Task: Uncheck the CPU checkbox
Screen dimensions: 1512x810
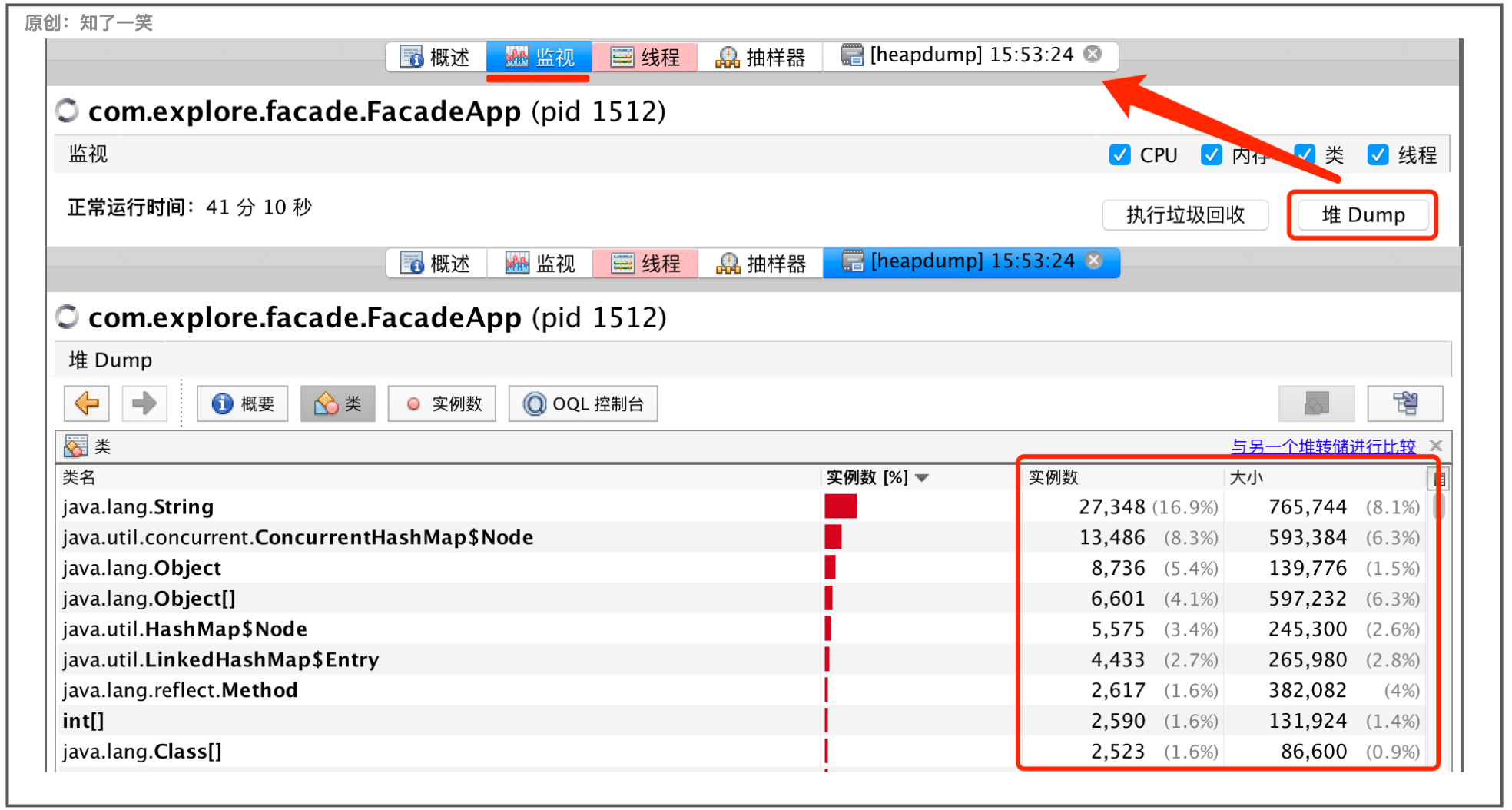Action: pos(1120,154)
